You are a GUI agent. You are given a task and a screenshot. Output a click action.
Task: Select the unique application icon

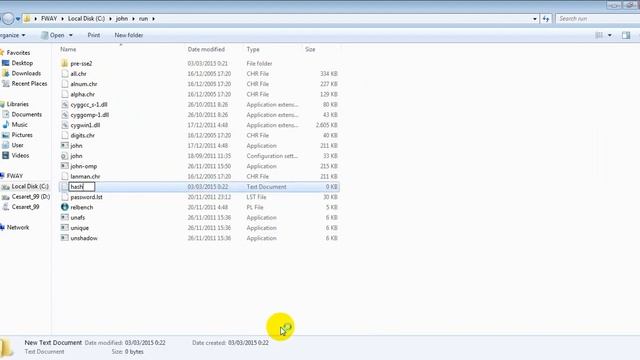[x=64, y=228]
